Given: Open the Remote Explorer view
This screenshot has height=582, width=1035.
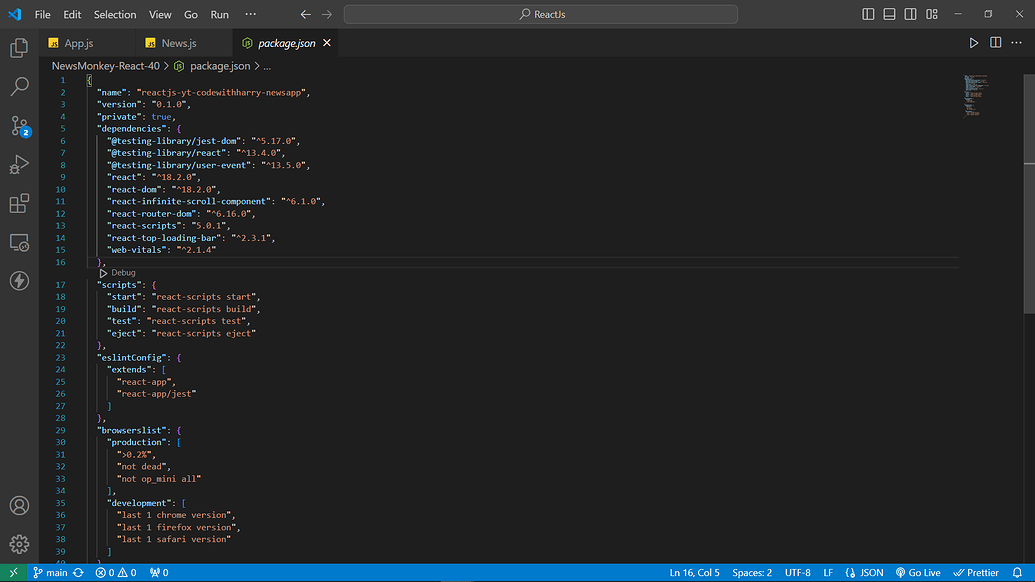Looking at the screenshot, I should click(x=19, y=243).
